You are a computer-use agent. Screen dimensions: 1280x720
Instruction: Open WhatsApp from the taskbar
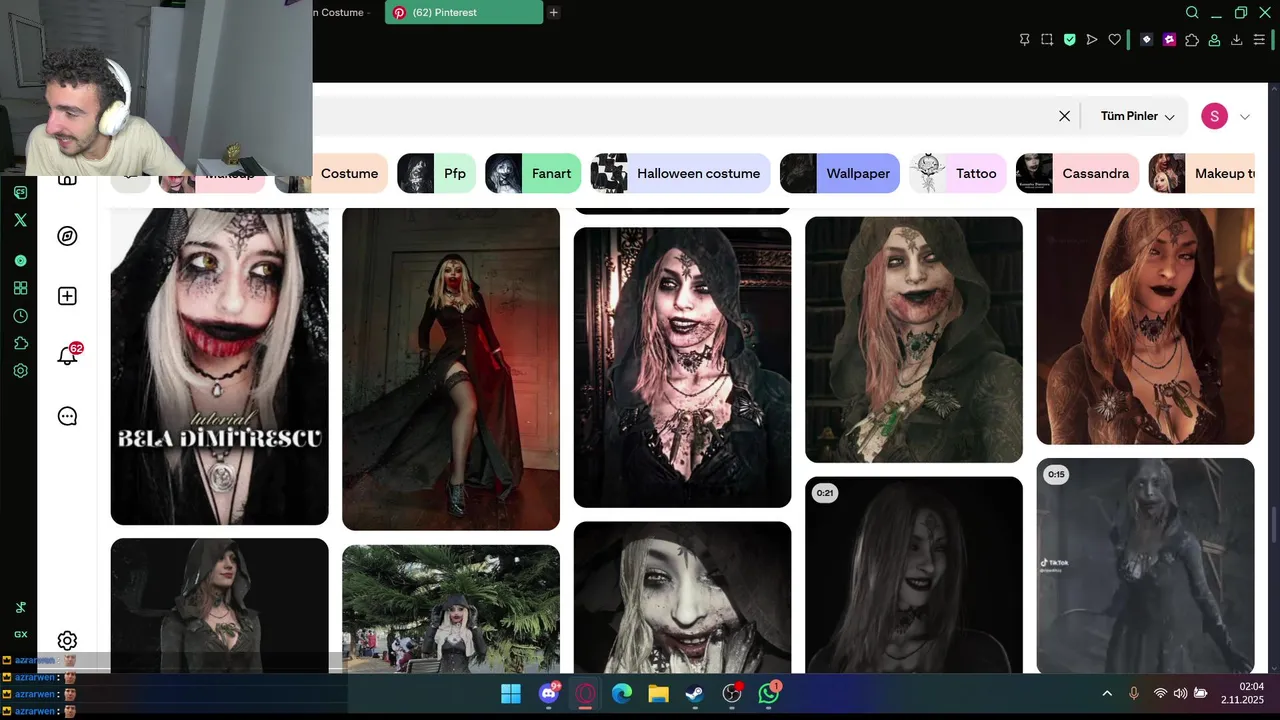(x=769, y=693)
